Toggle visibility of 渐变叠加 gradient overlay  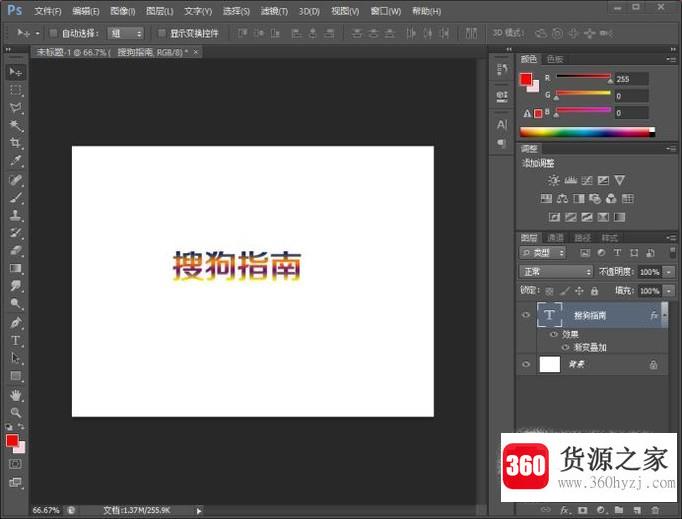click(565, 347)
